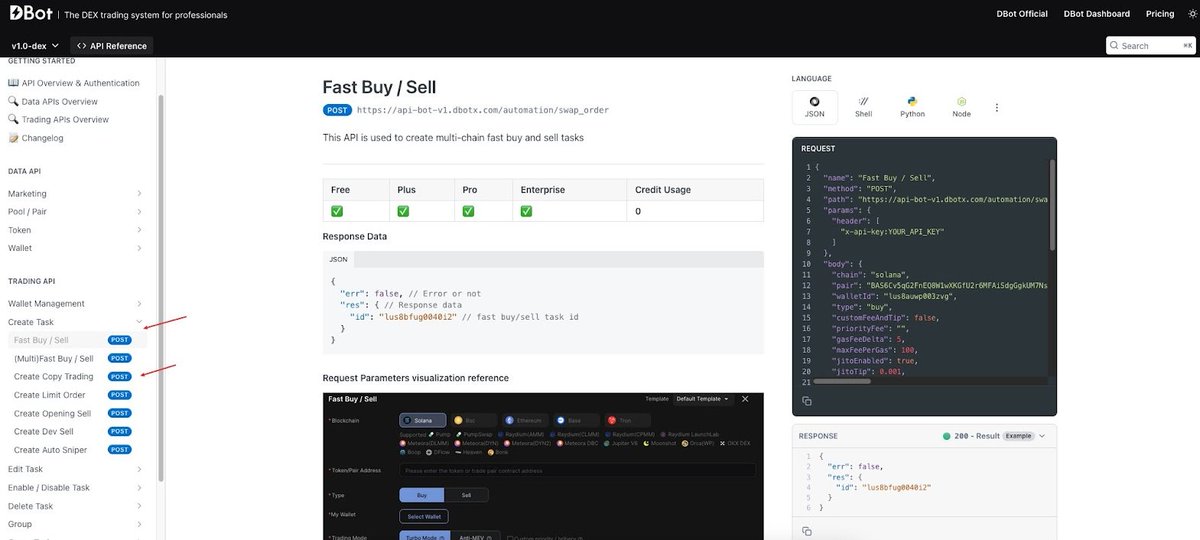The width and height of the screenshot is (1200, 540).
Task: Expand the Edit Task section
Action: pos(75,469)
